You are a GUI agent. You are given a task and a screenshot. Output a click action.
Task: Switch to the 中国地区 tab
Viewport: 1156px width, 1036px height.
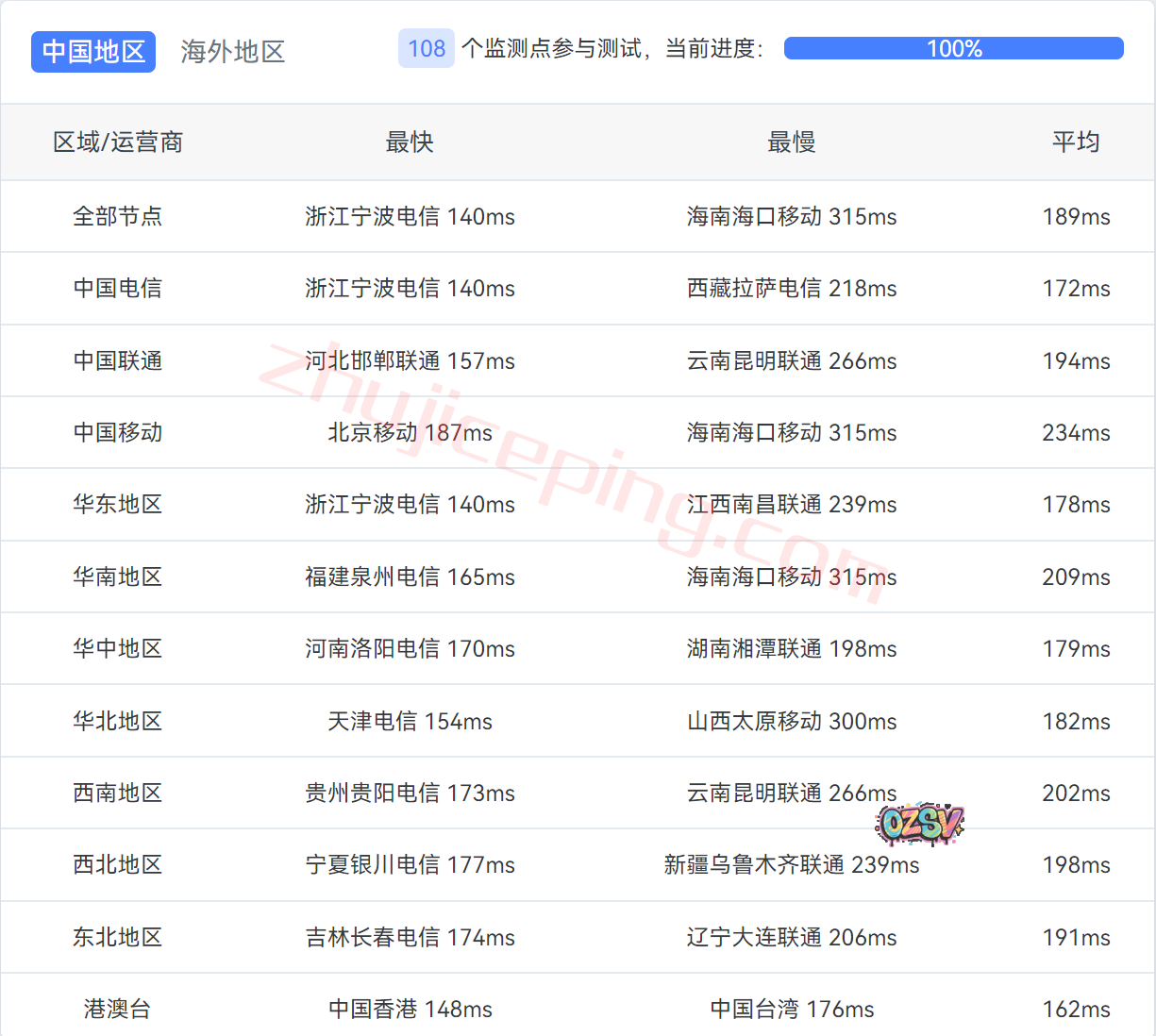click(93, 51)
